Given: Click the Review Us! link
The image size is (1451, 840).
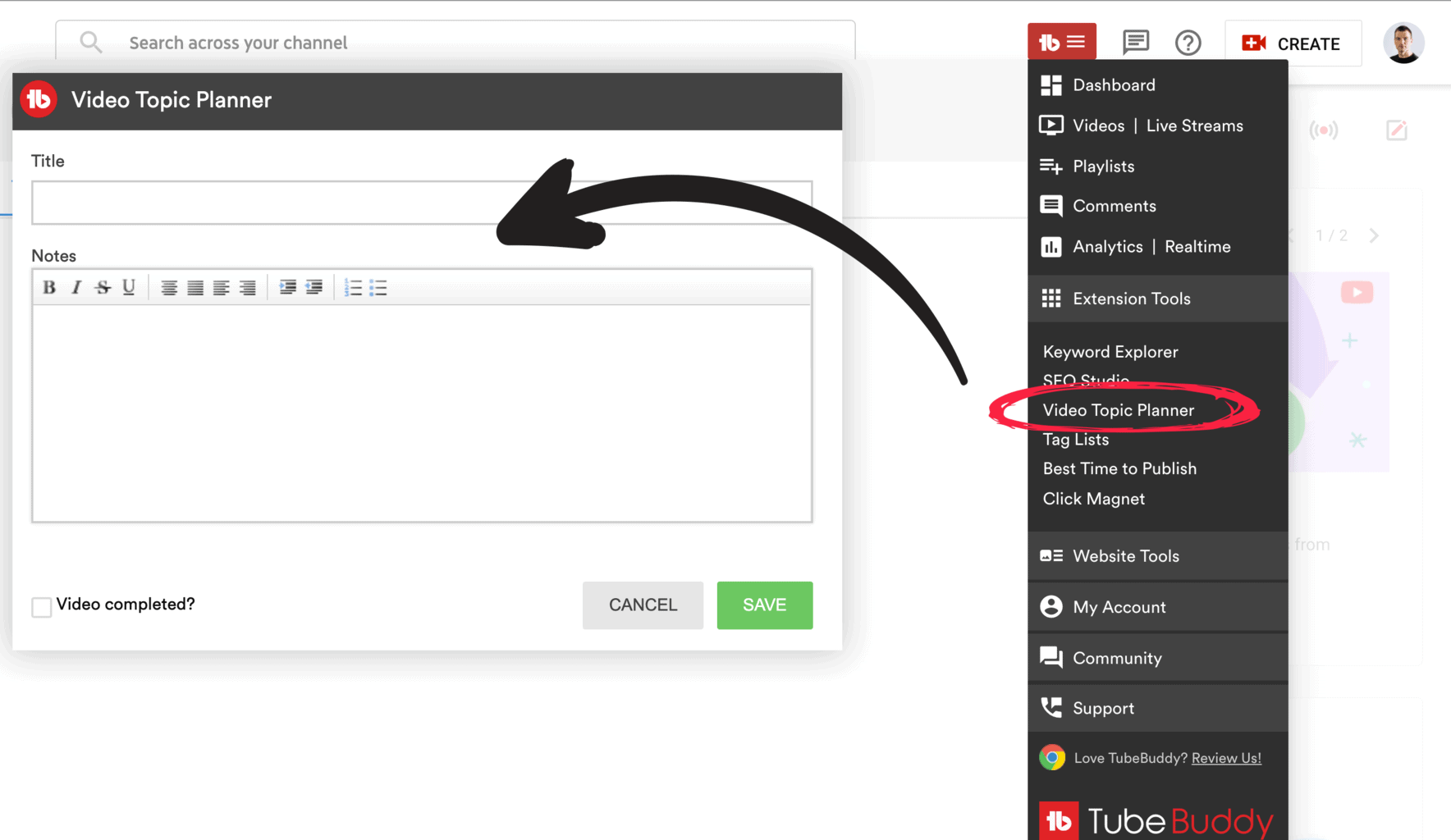Looking at the screenshot, I should [1226, 758].
